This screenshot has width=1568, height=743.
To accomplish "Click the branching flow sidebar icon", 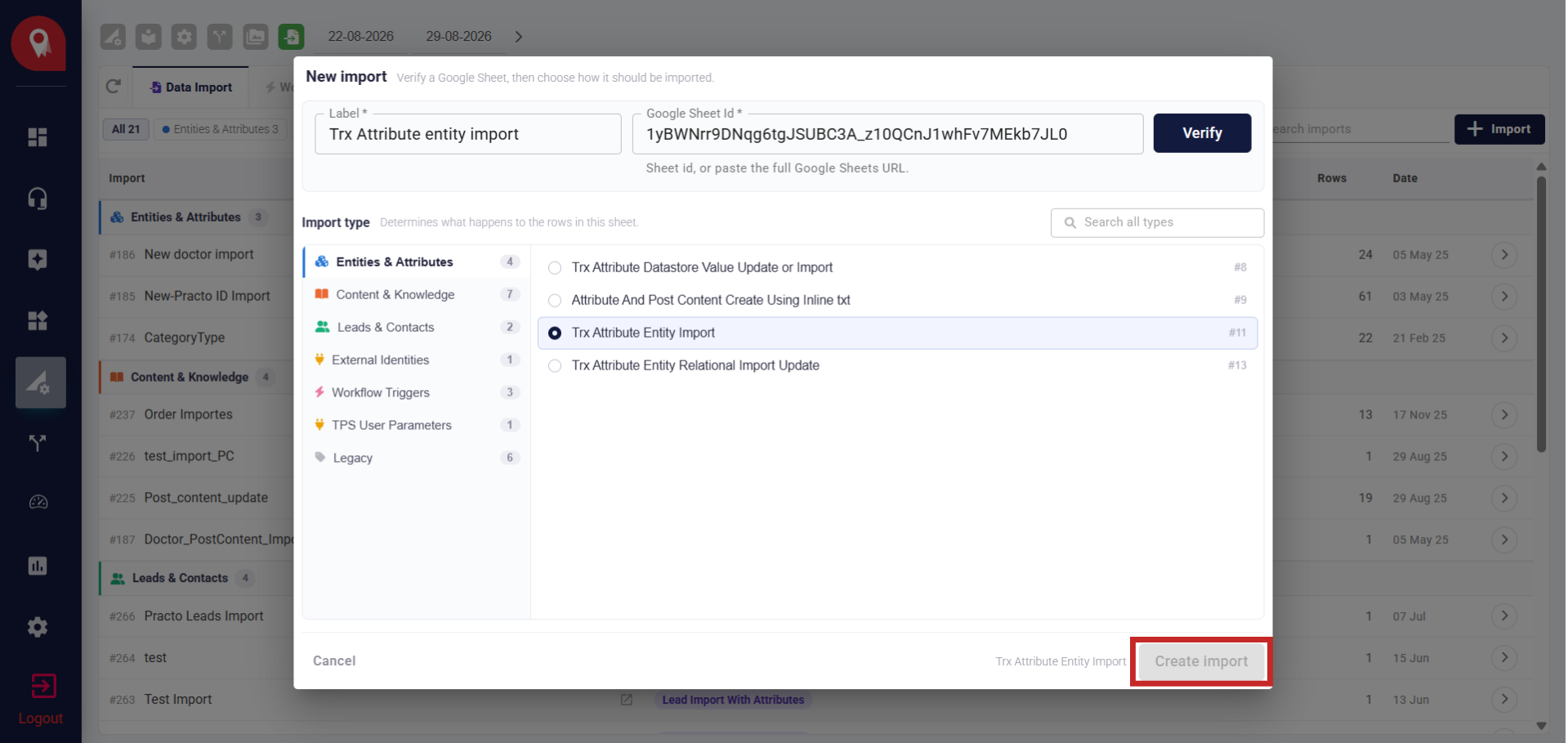I will (x=38, y=443).
